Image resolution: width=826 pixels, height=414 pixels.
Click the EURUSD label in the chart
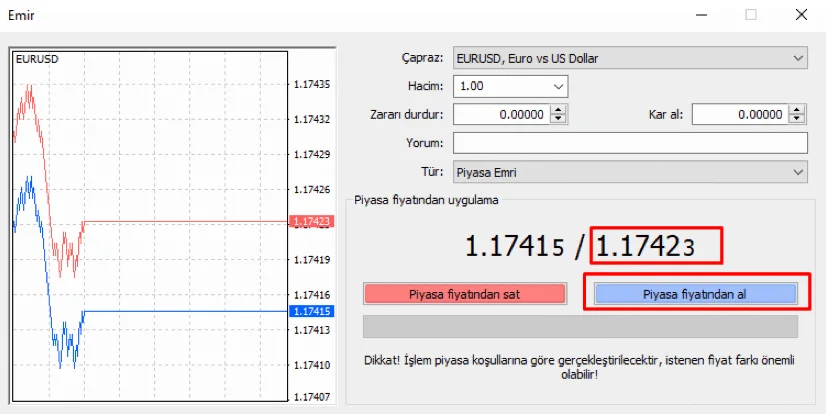click(x=37, y=59)
